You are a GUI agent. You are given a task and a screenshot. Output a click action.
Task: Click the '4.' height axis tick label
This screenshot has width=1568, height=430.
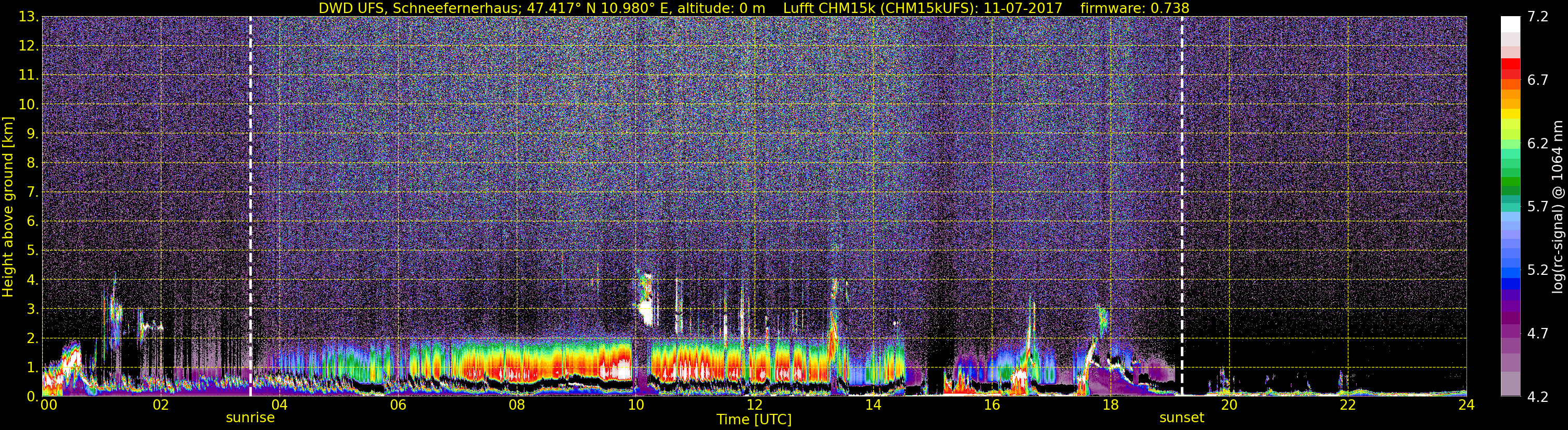pyautogui.click(x=32, y=280)
